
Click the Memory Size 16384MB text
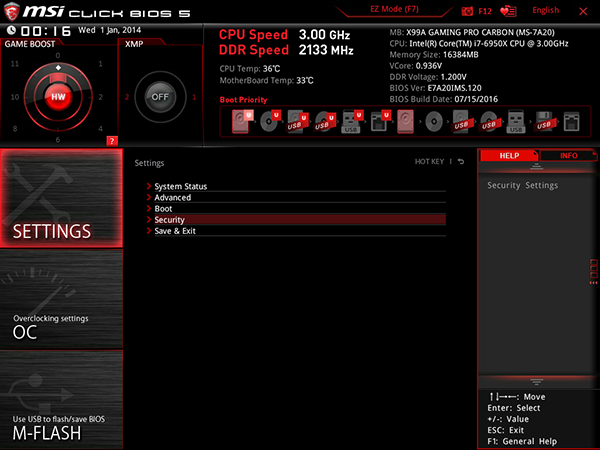click(434, 55)
